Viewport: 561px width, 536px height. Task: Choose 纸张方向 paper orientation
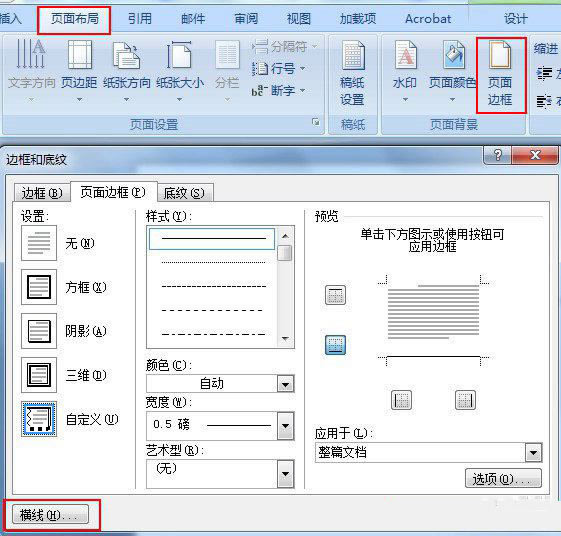[x=127, y=71]
